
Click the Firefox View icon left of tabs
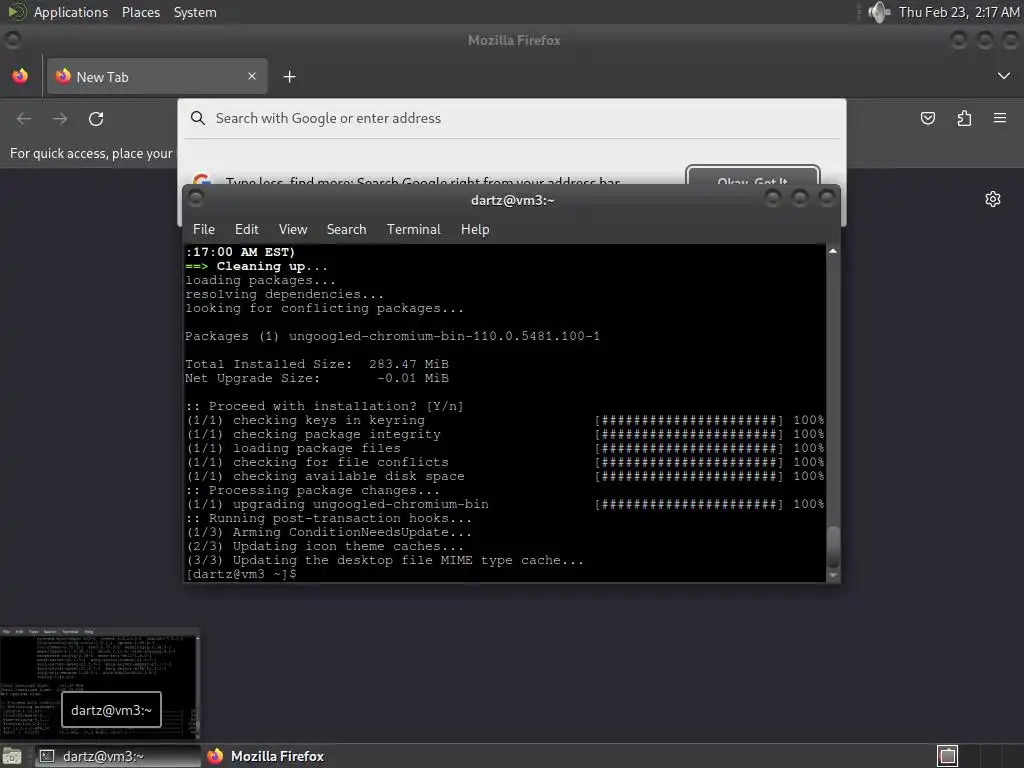pos(20,76)
